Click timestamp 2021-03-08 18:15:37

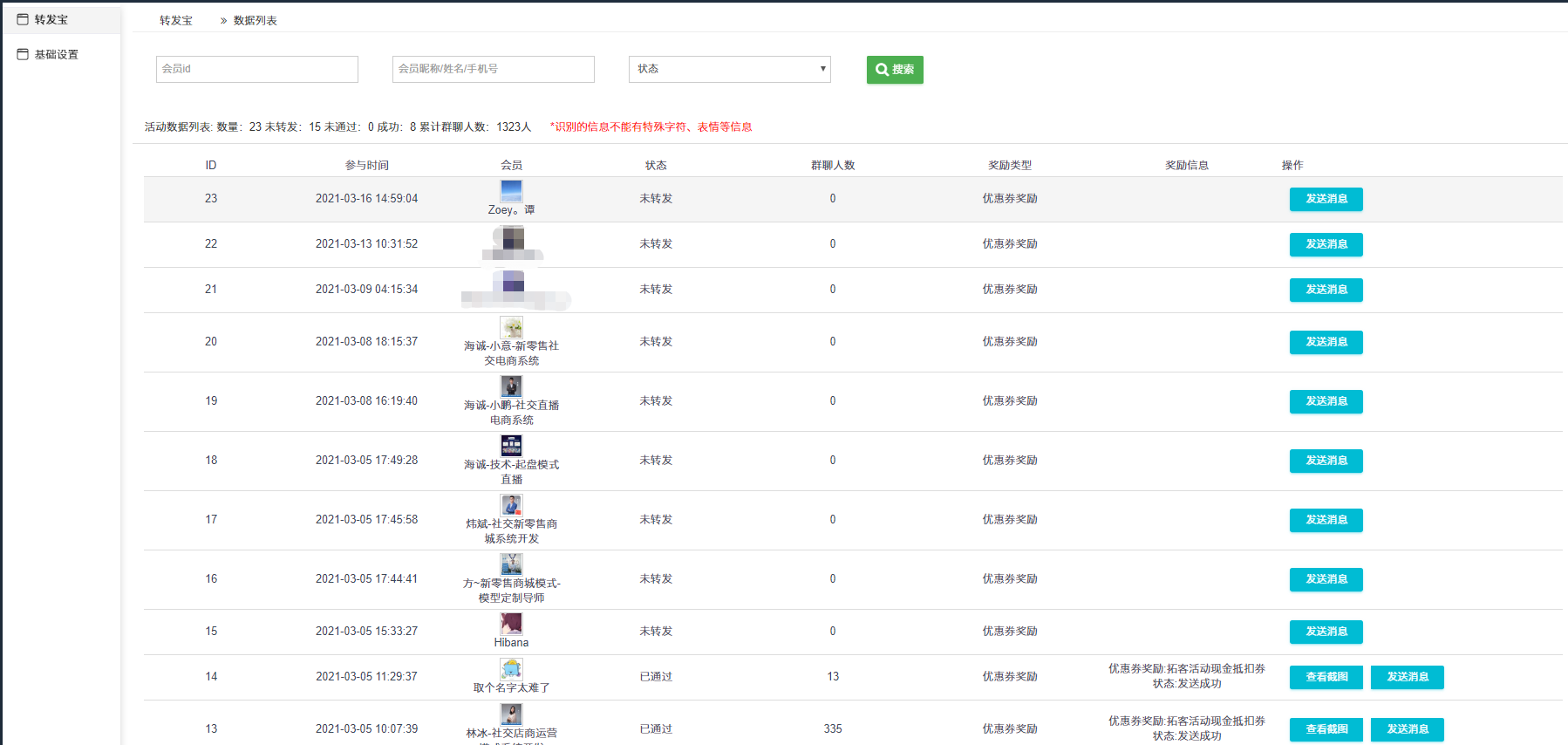(x=366, y=342)
